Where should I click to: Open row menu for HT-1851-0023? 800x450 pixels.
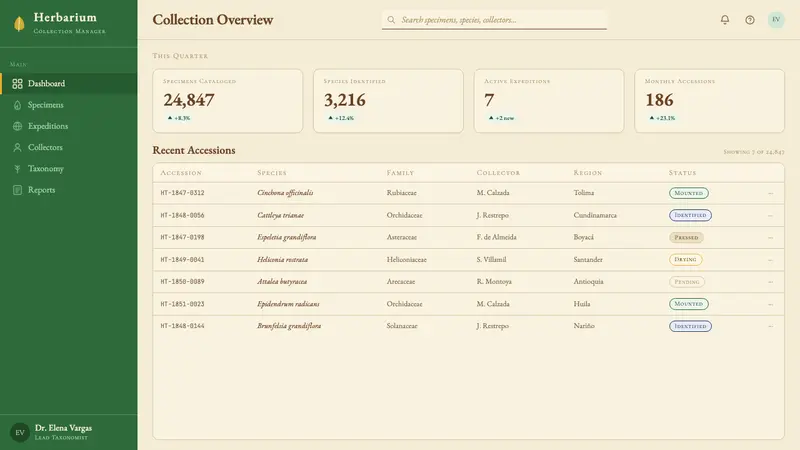tap(770, 304)
